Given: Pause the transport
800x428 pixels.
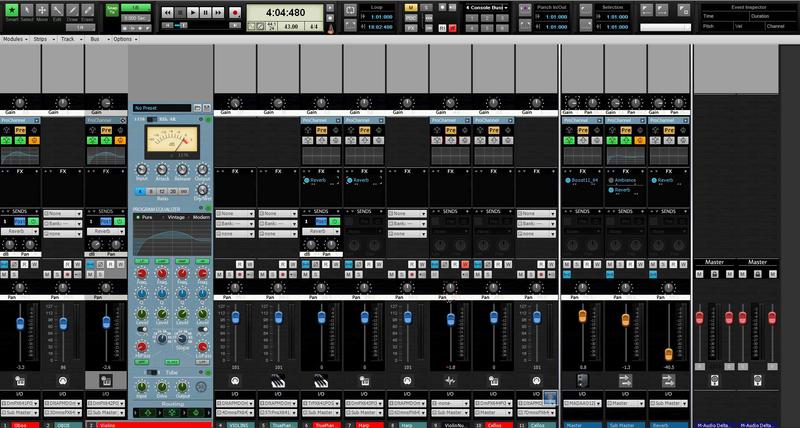Looking at the screenshot, I should (206, 12).
